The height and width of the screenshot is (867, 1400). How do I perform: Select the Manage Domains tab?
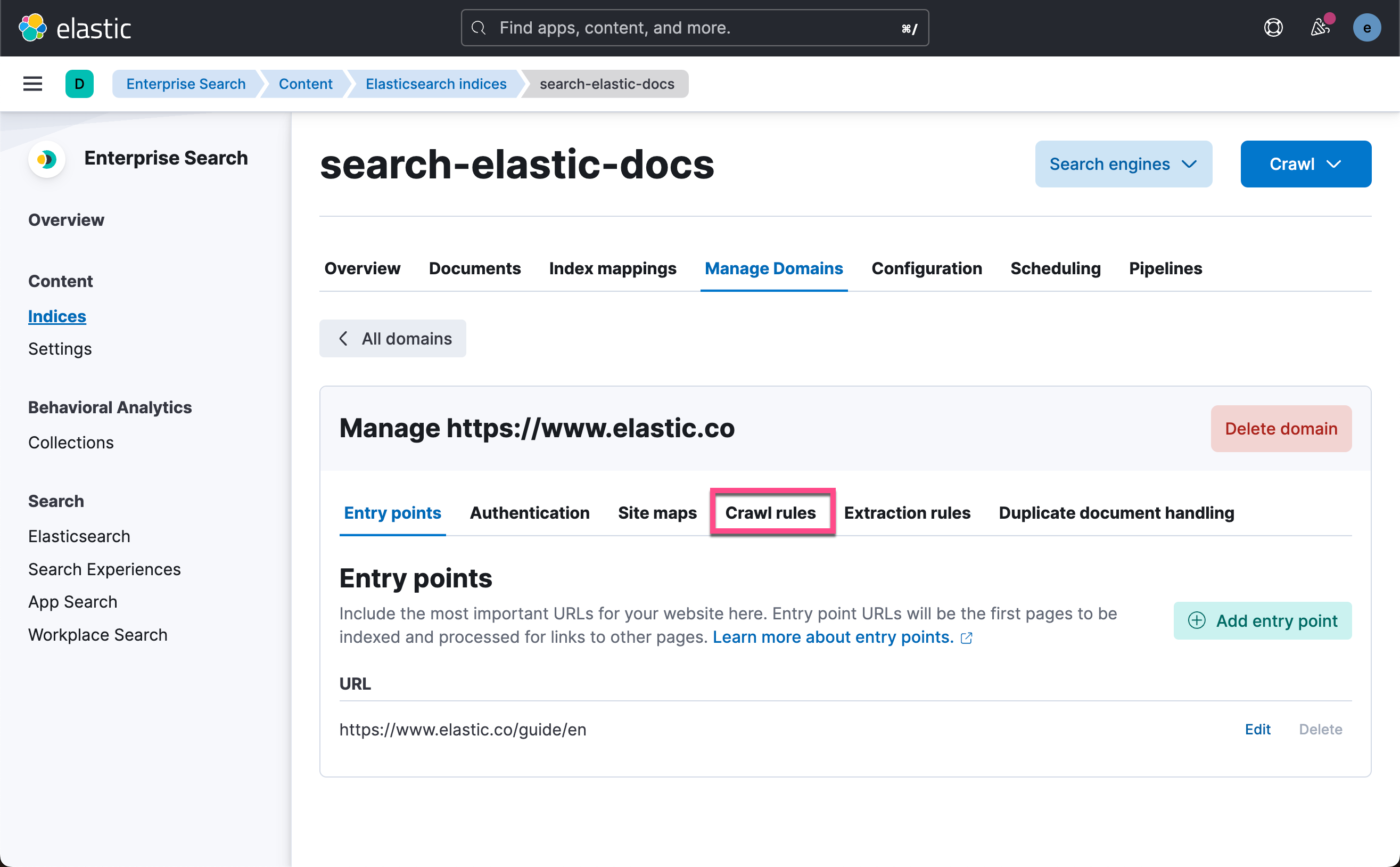coord(773,268)
